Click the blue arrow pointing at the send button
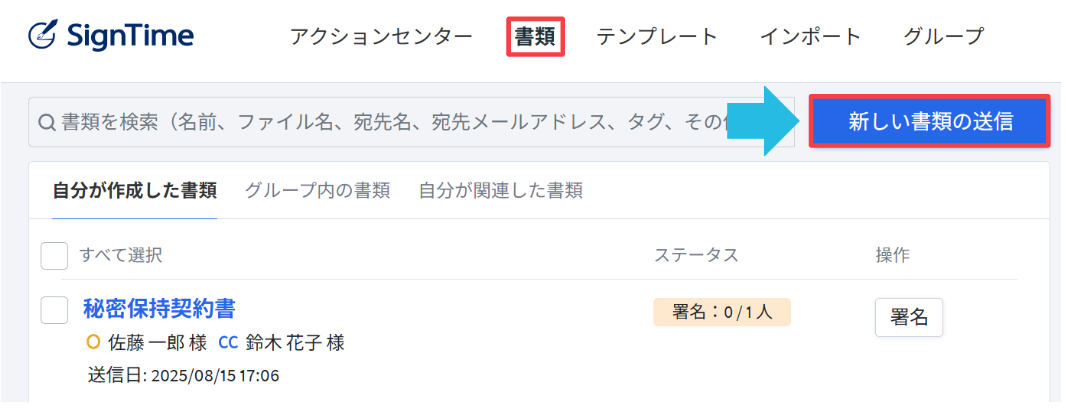This screenshot has height=409, width=1066. (x=768, y=121)
